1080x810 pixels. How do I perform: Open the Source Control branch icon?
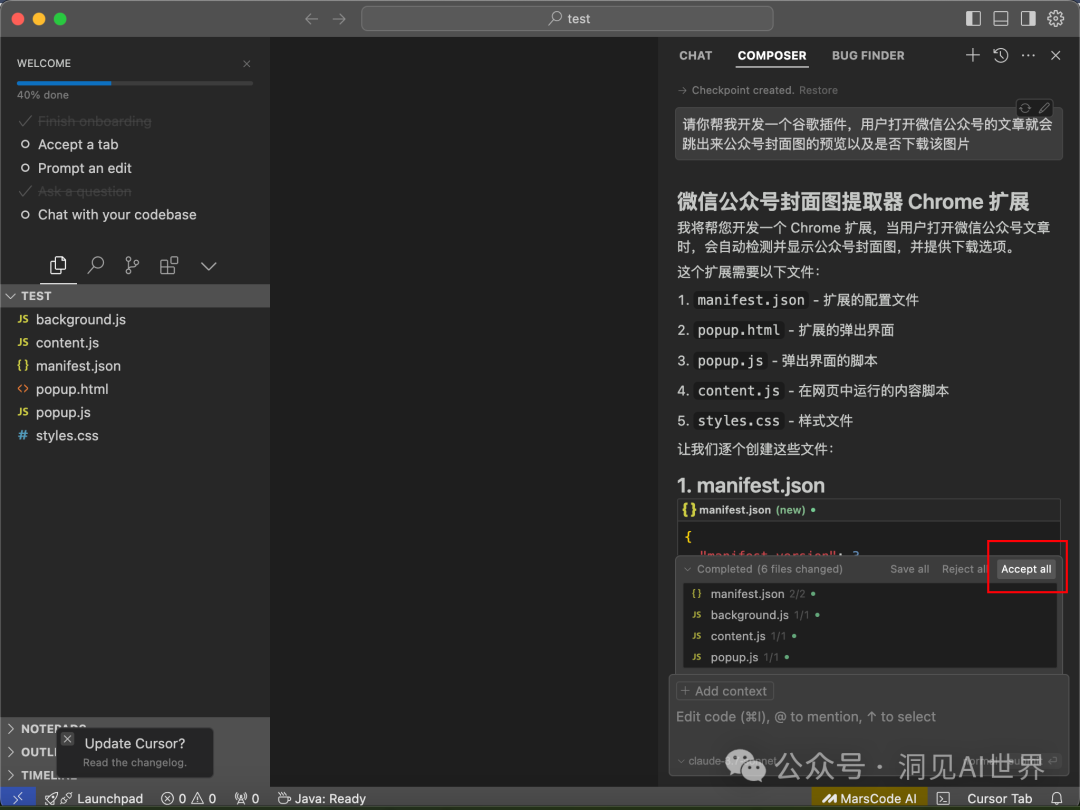[x=132, y=265]
